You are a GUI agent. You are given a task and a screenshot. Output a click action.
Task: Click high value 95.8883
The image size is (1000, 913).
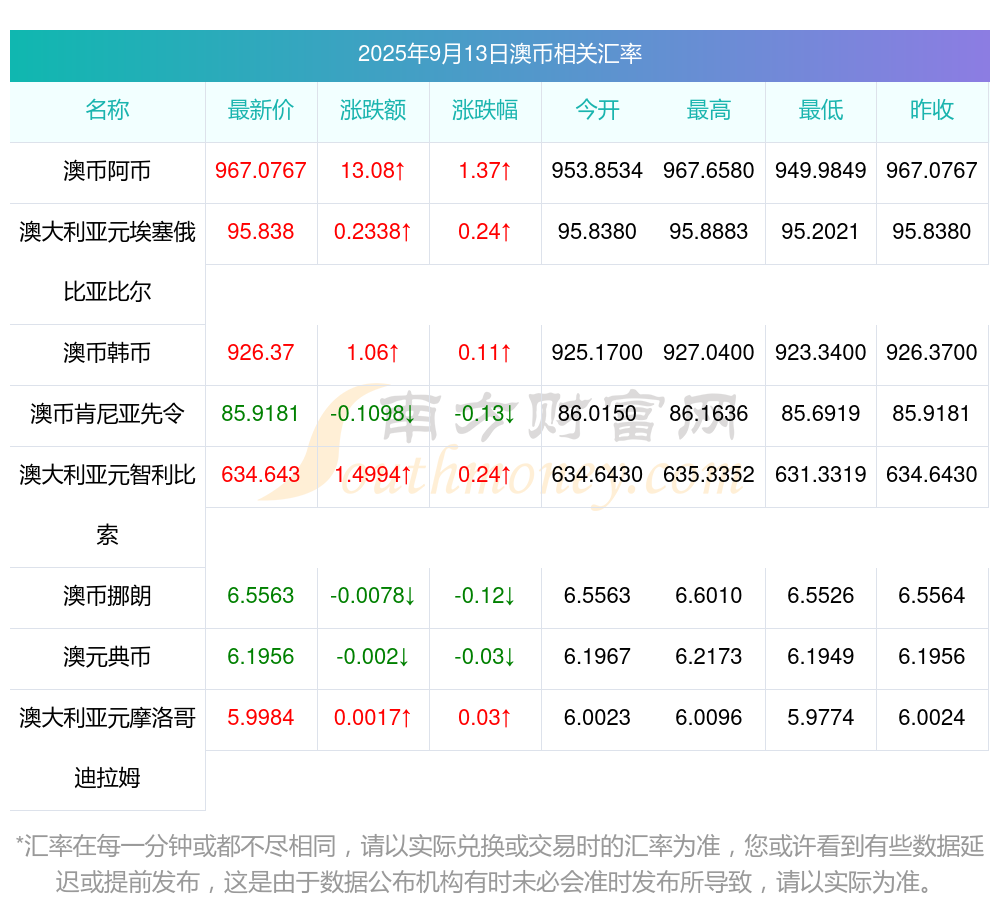point(709,231)
